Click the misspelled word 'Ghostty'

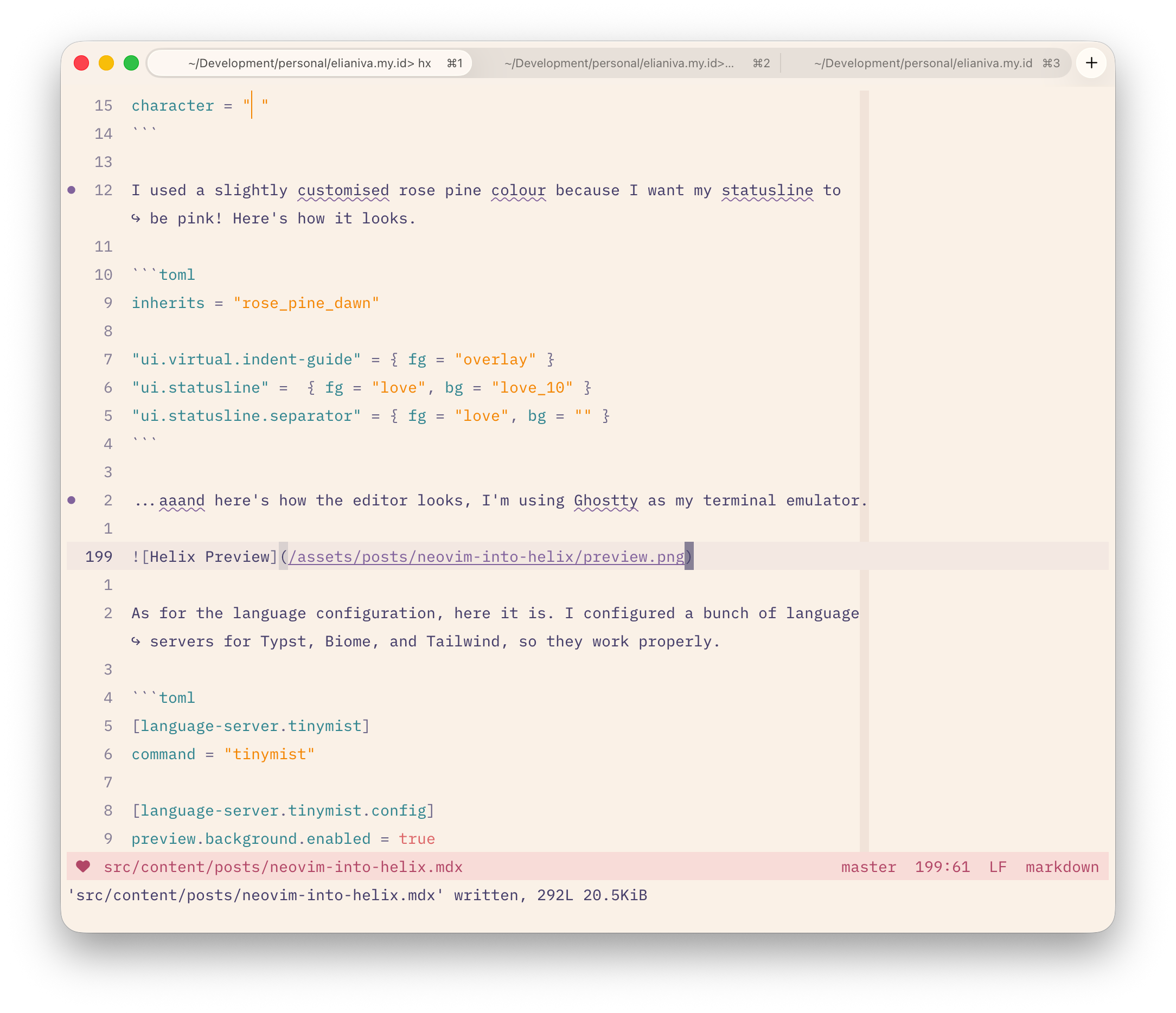click(605, 501)
